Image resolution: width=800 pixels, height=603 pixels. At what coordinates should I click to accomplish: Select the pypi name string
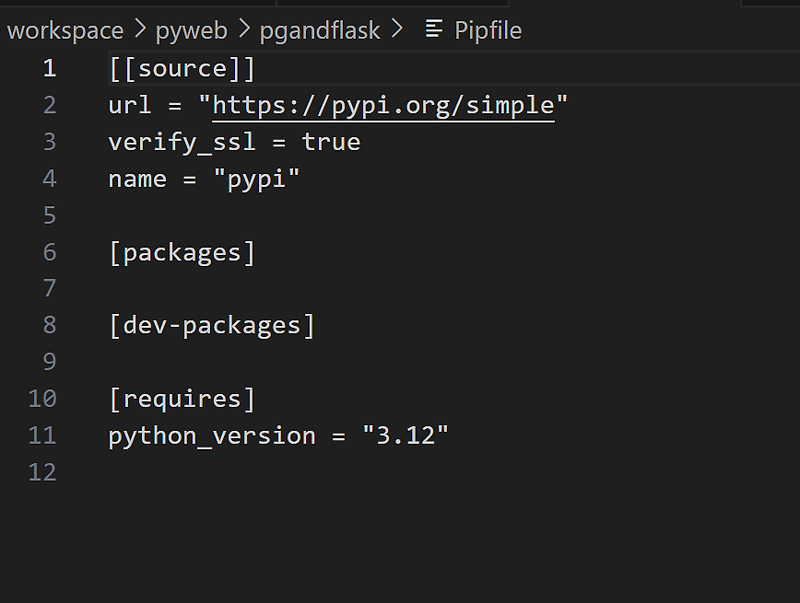[x=256, y=178]
